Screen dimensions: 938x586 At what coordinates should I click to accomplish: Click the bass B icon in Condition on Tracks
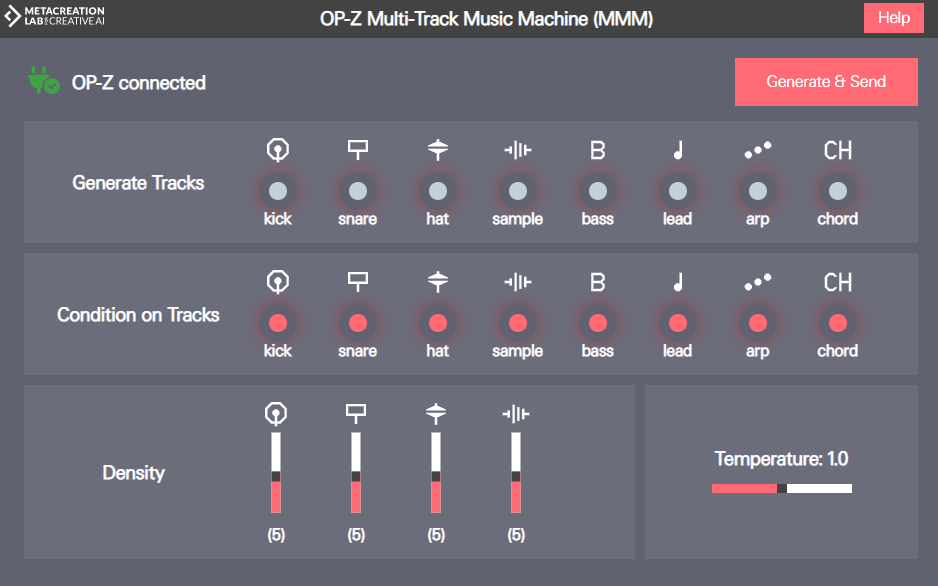pos(598,282)
